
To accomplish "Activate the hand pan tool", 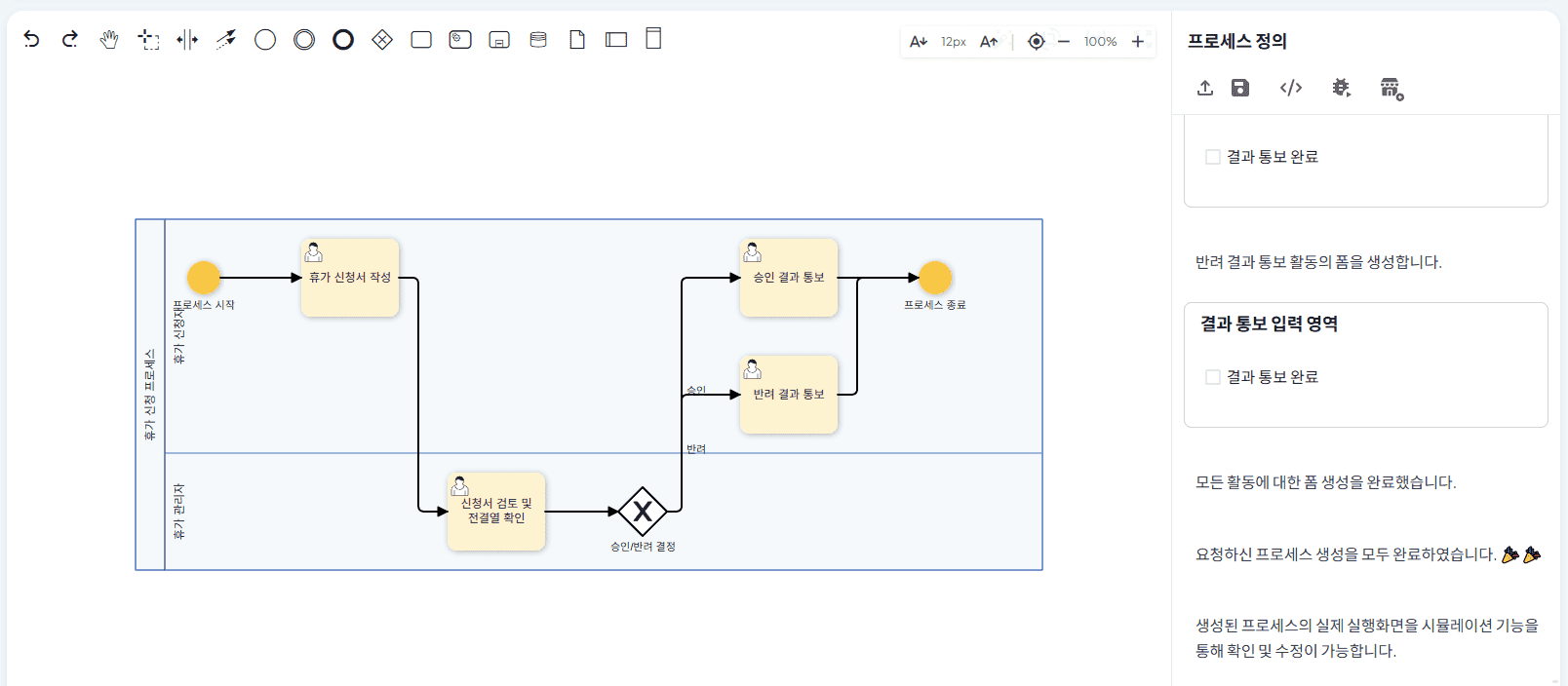I will point(109,39).
